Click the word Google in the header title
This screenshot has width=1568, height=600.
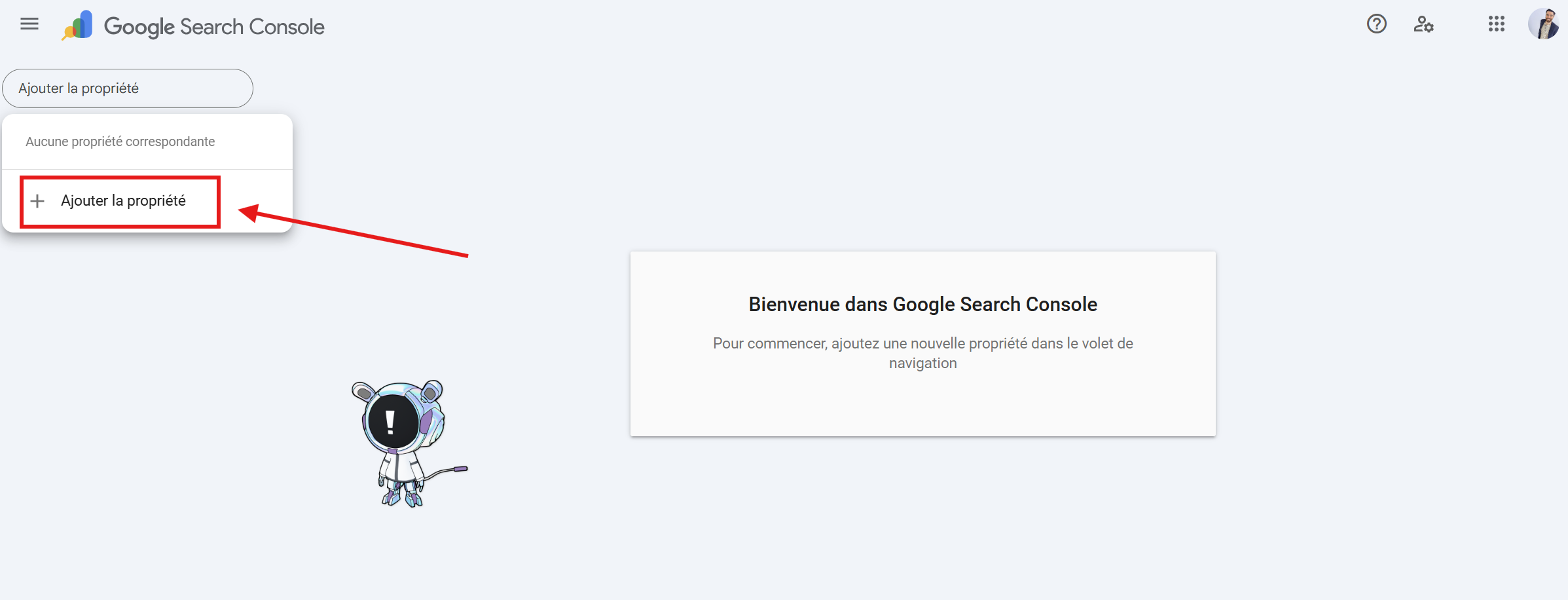click(x=139, y=27)
